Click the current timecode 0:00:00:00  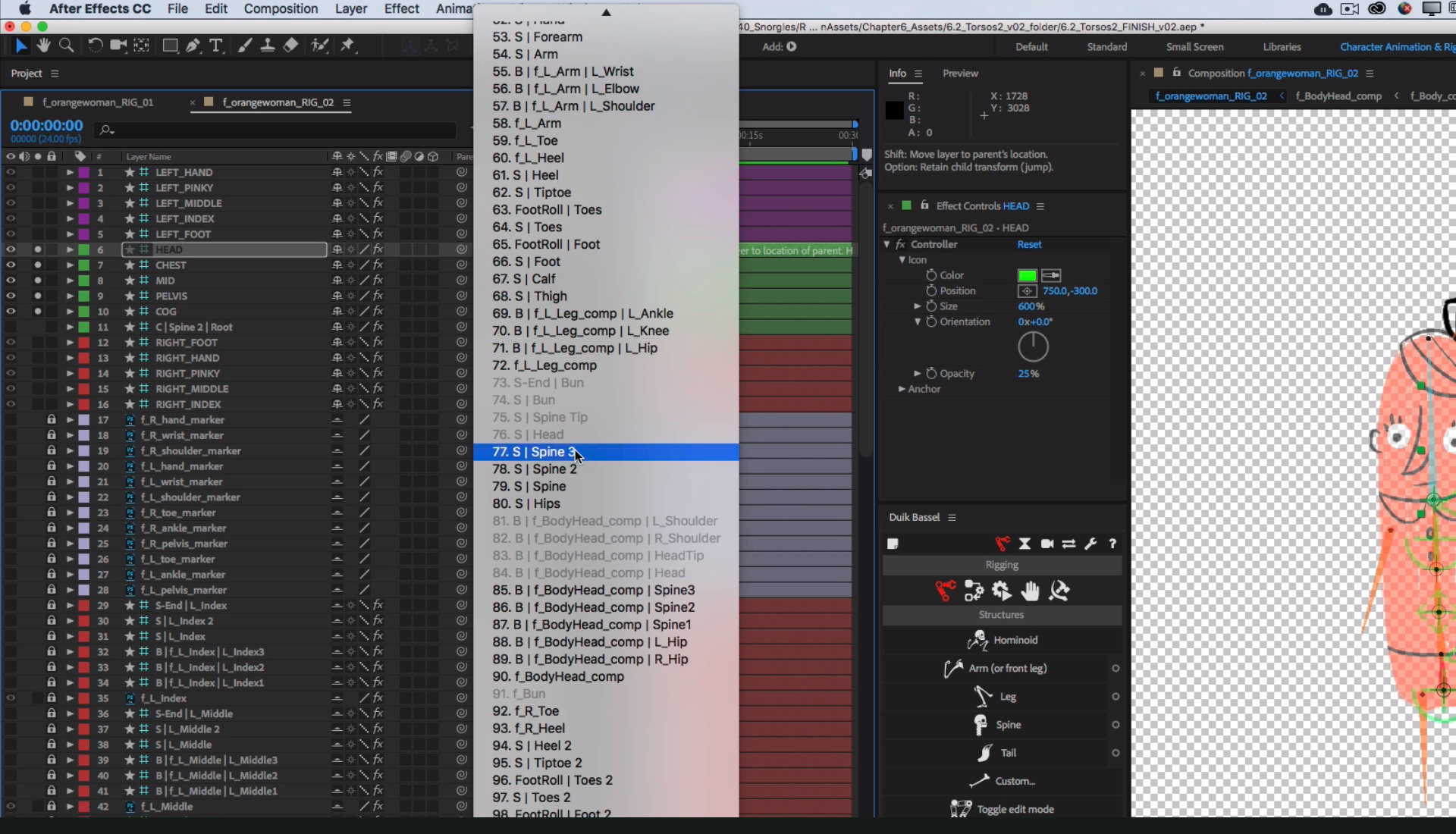point(46,126)
